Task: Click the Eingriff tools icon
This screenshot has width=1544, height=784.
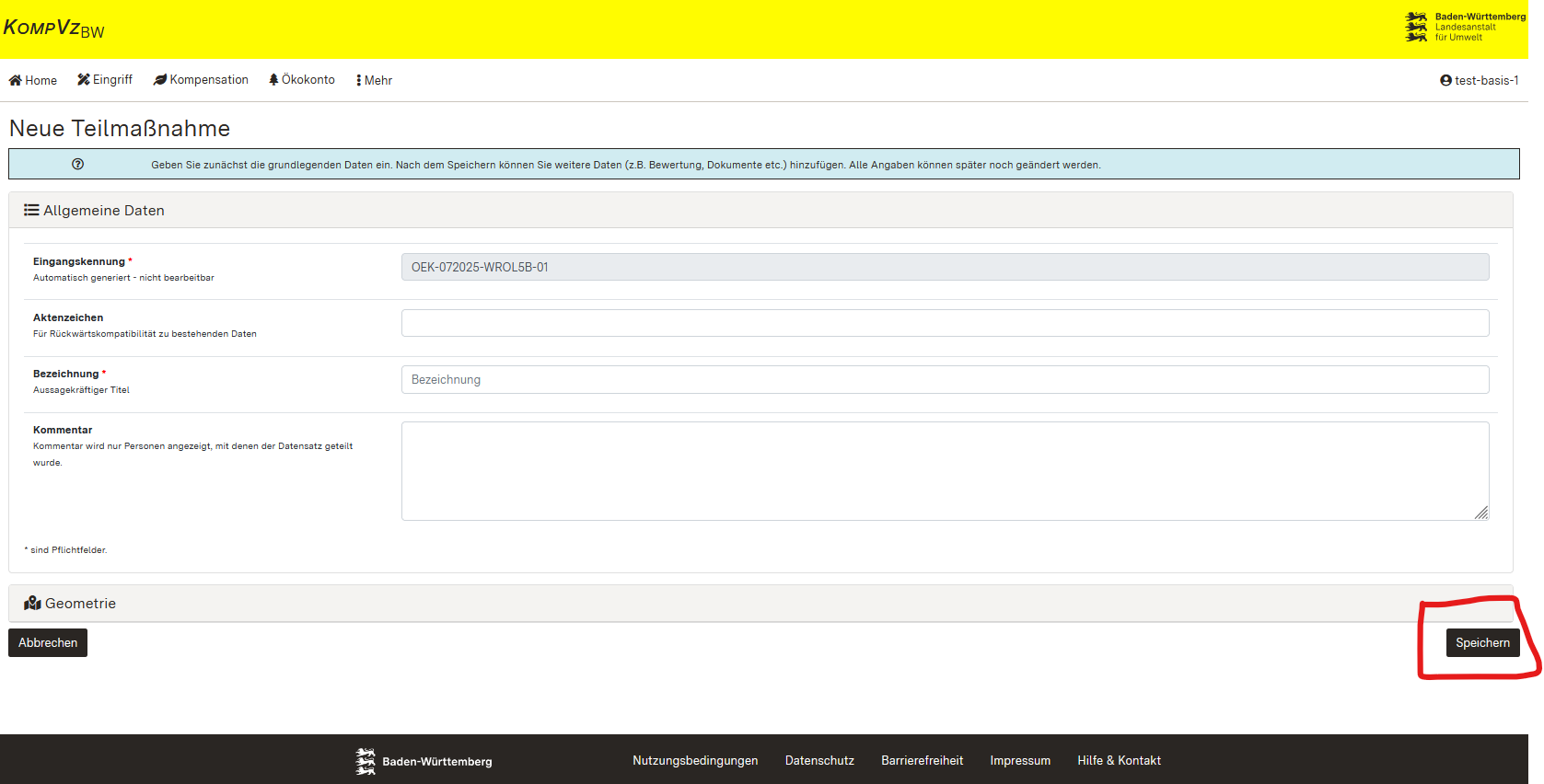Action: (84, 80)
